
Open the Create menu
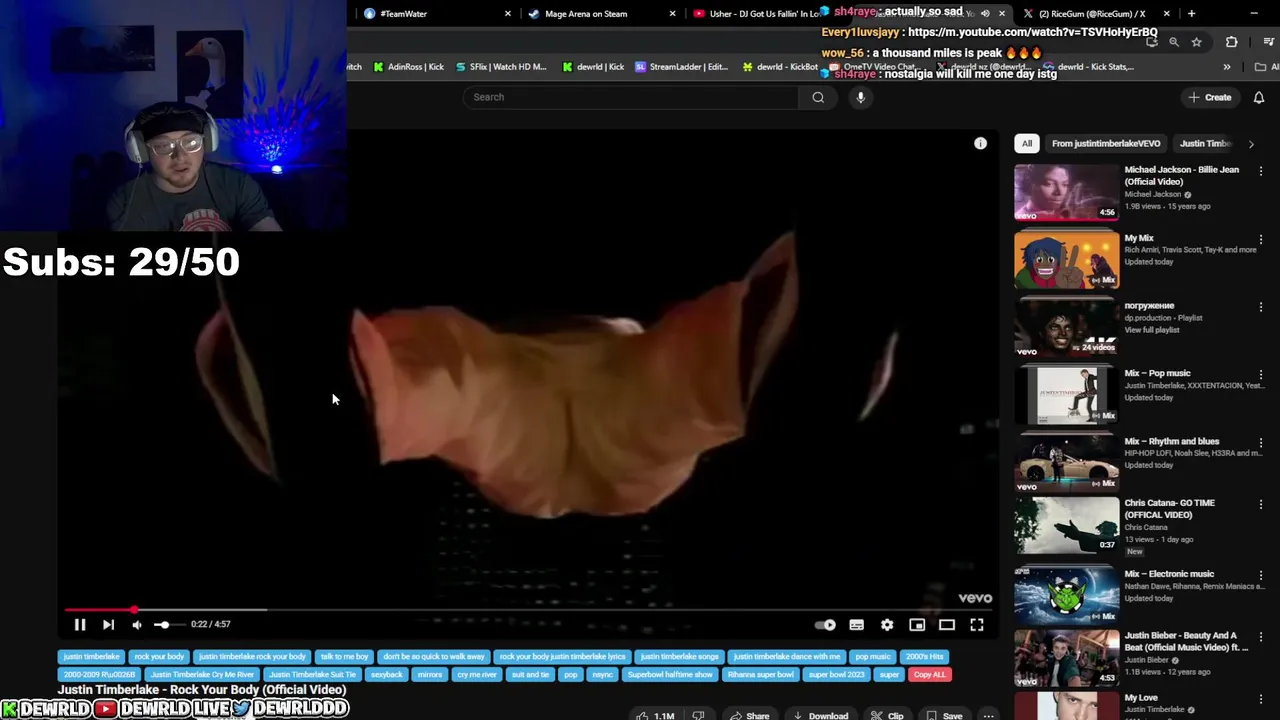tap(1210, 97)
